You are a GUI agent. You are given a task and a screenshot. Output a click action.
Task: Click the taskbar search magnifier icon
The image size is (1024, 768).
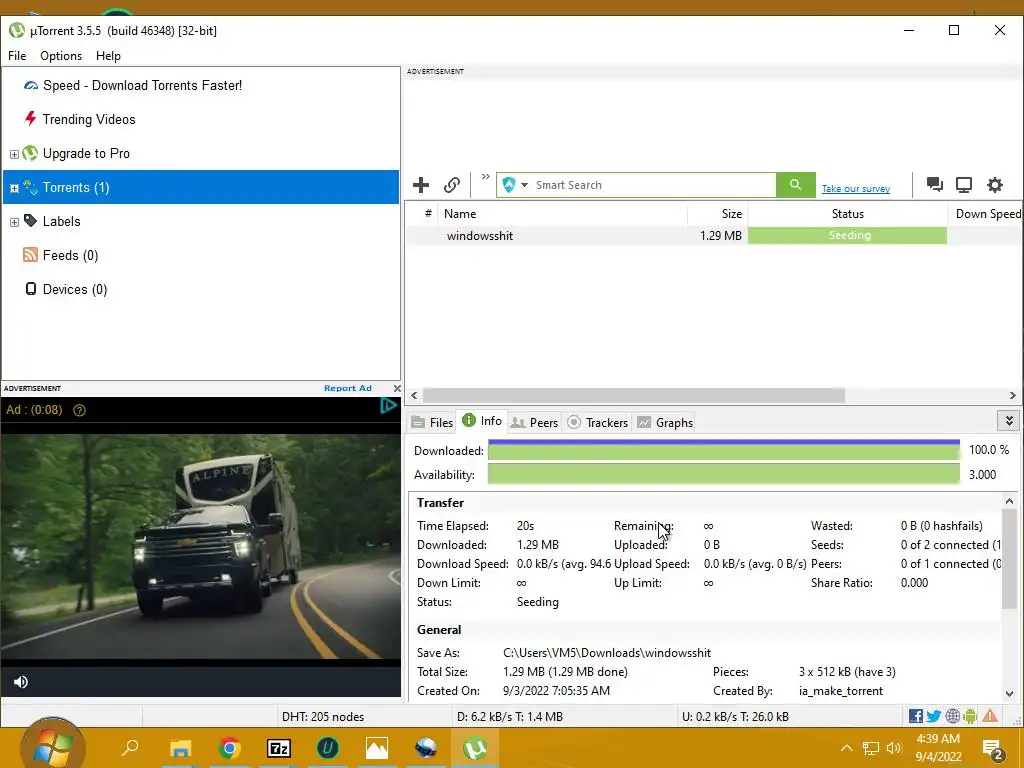pyautogui.click(x=131, y=747)
